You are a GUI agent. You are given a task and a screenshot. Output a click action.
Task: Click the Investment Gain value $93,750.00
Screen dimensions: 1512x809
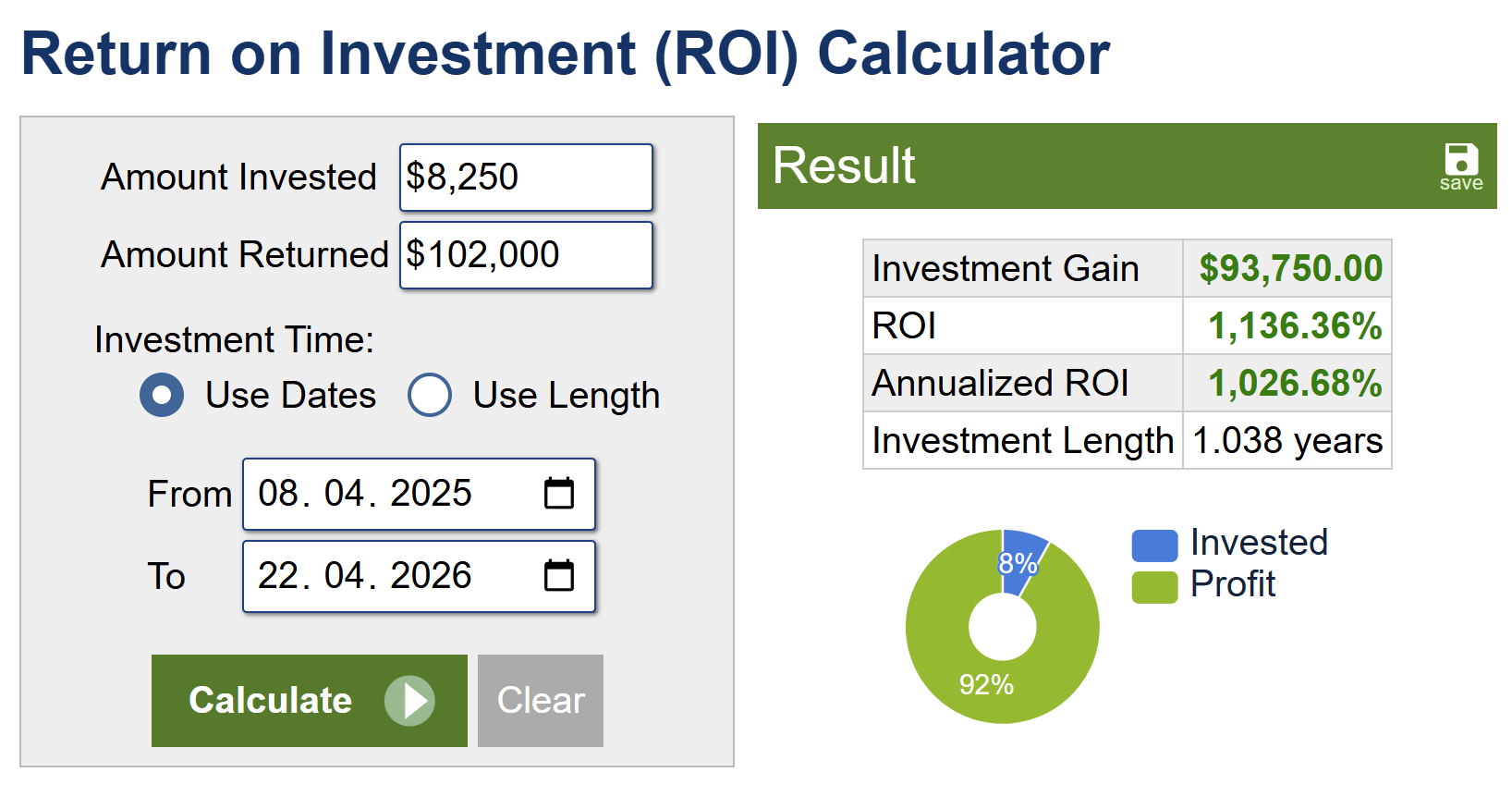1290,269
